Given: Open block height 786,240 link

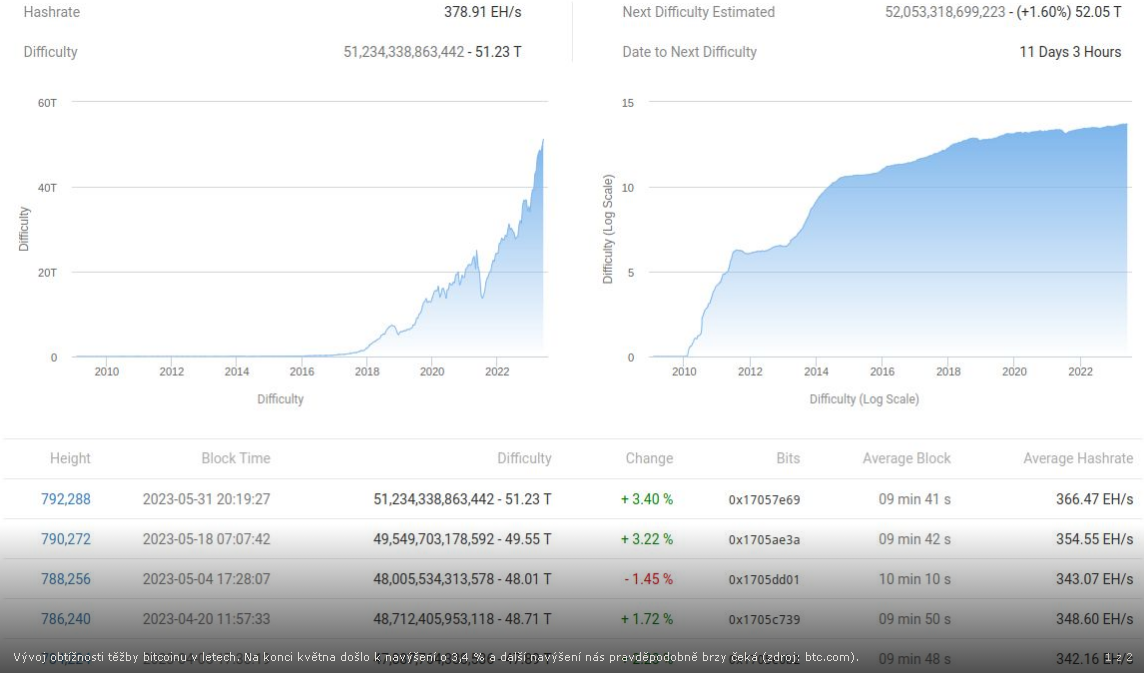Looking at the screenshot, I should tap(66, 619).
